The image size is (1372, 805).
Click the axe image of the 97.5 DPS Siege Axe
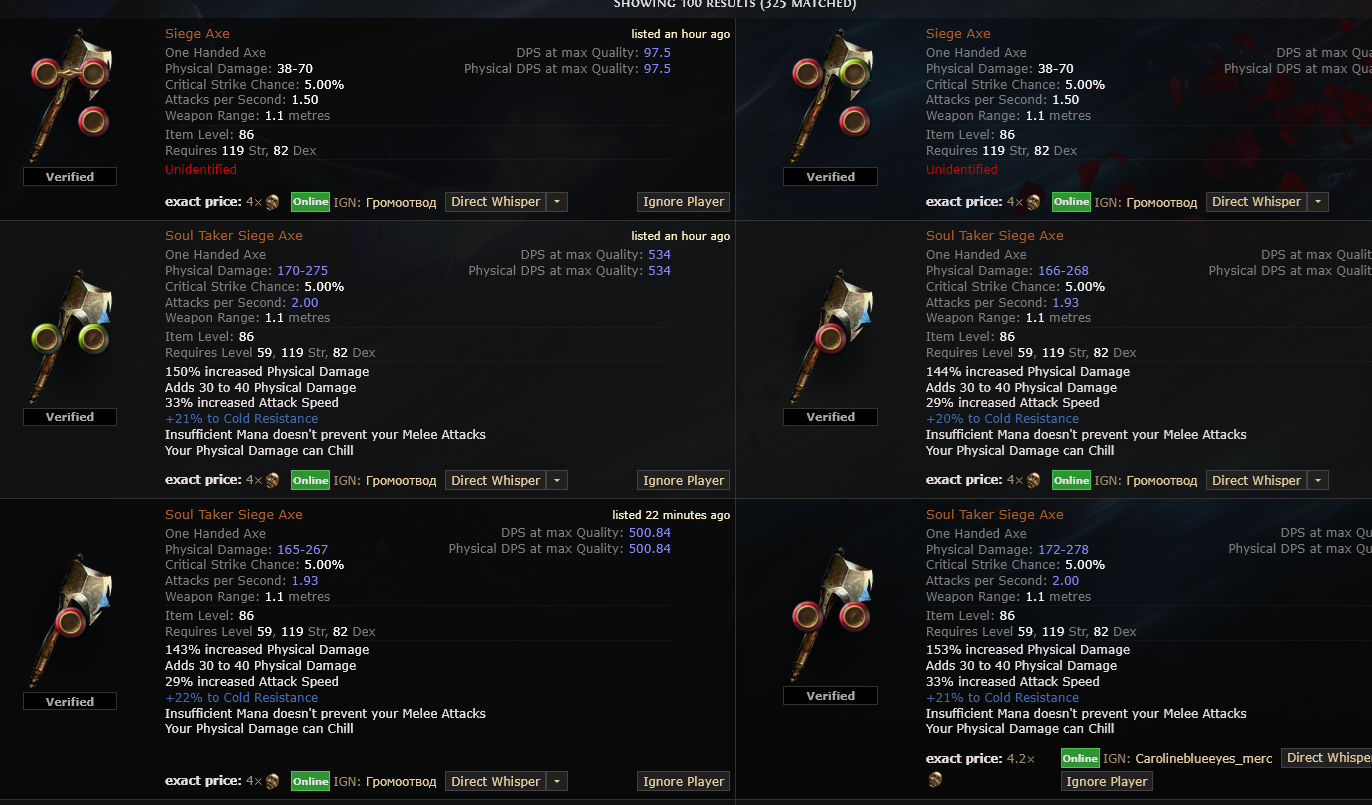[70, 97]
